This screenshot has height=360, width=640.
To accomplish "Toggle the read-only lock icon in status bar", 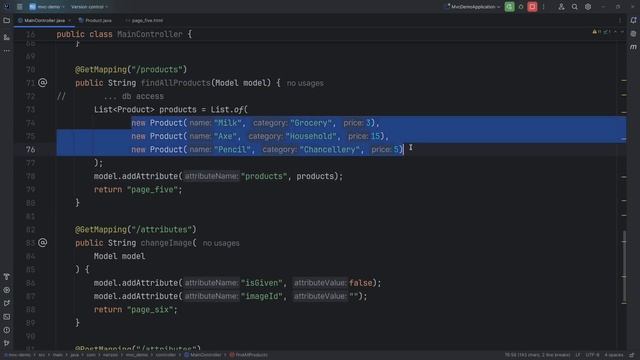I will [632, 355].
